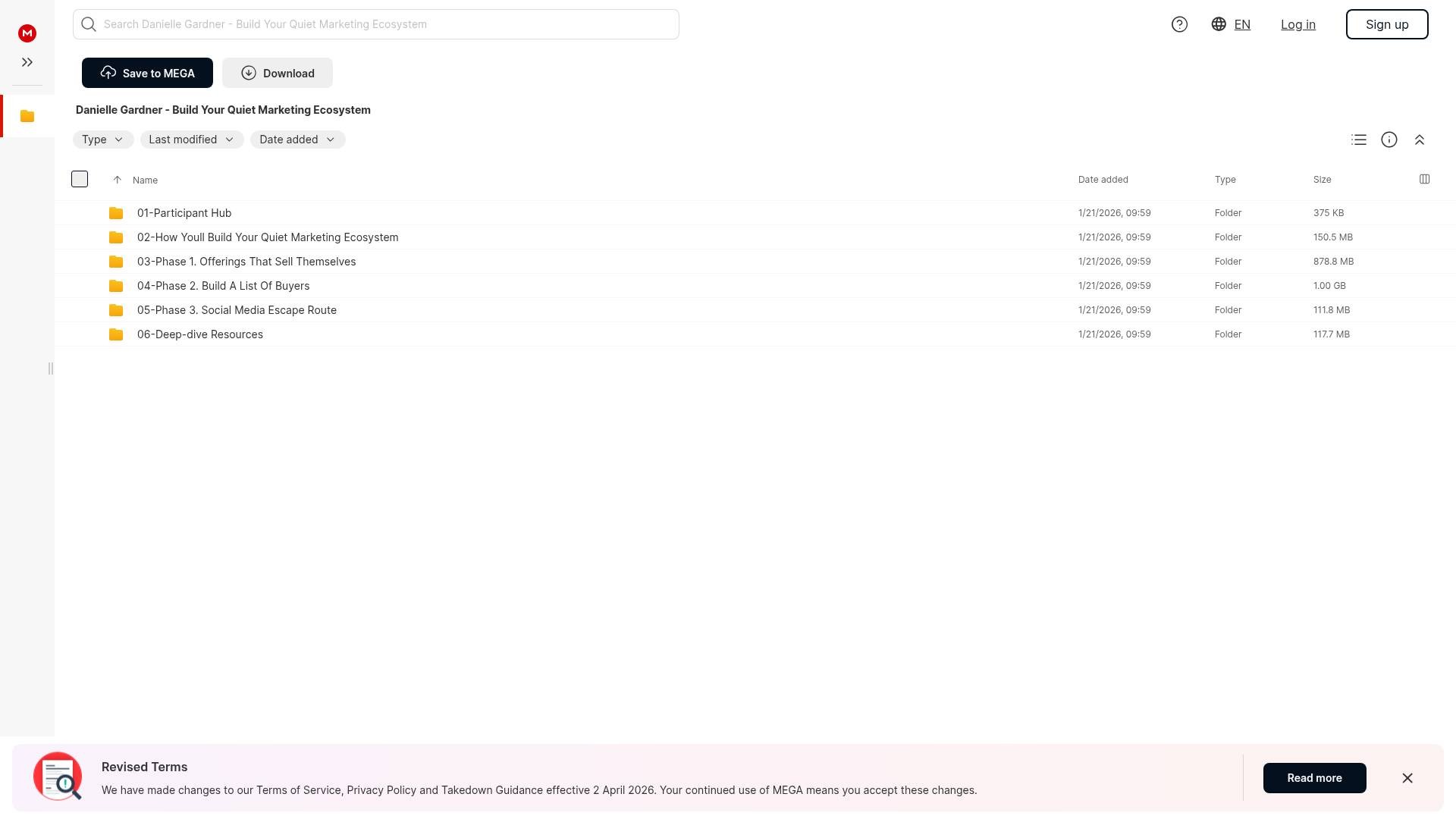Click the help question mark icon
This screenshot has width=1456, height=819.
(1179, 24)
